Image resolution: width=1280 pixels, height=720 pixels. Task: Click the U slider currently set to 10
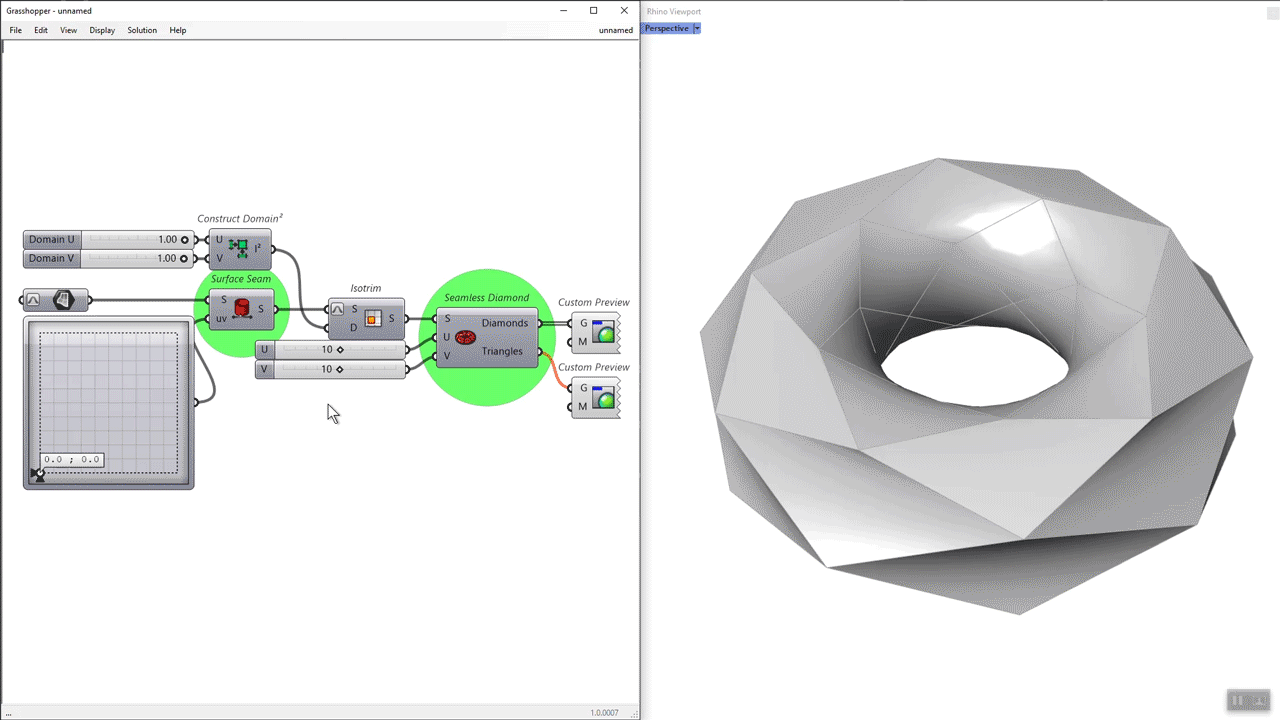pos(330,349)
